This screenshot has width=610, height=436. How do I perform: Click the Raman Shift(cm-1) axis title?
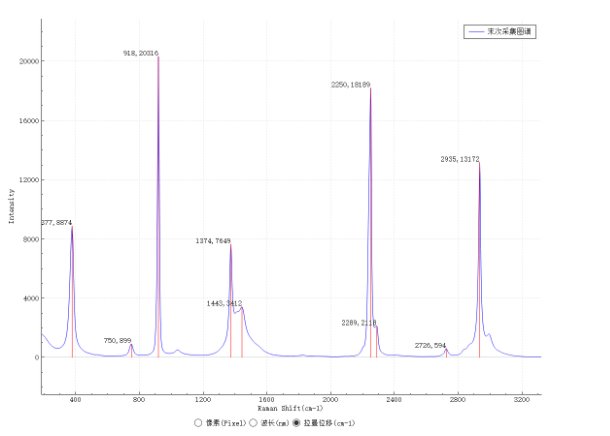tap(290, 408)
